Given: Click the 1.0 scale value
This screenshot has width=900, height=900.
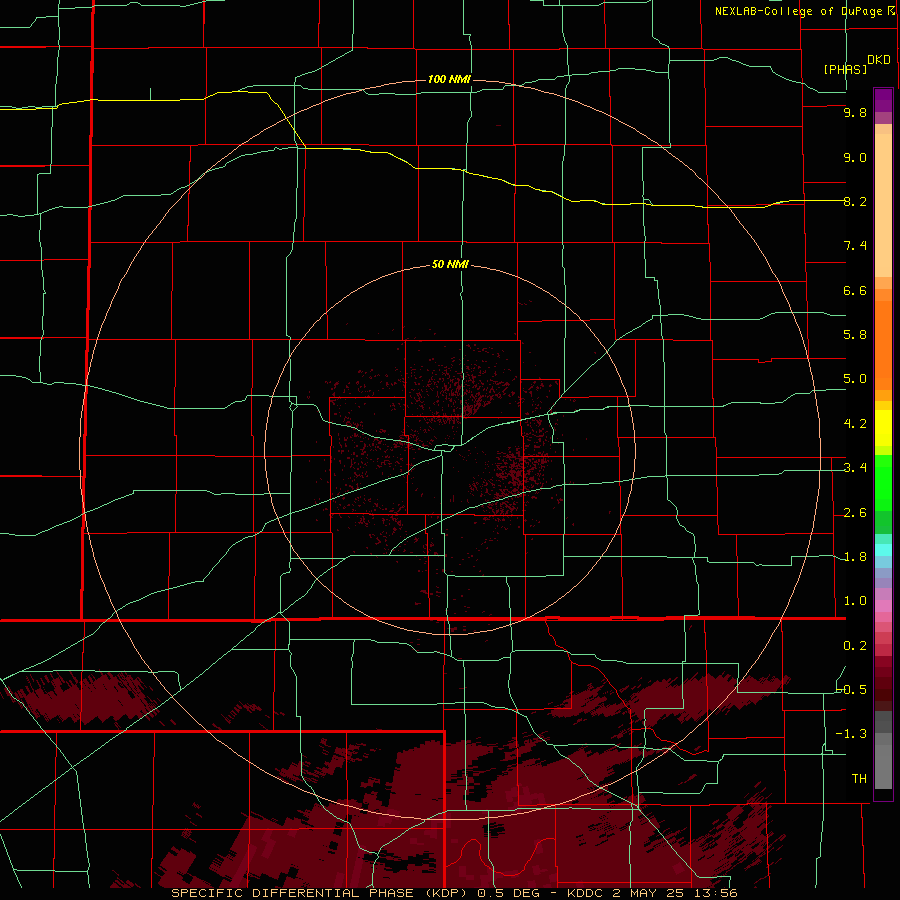Looking at the screenshot, I should 855,601.
